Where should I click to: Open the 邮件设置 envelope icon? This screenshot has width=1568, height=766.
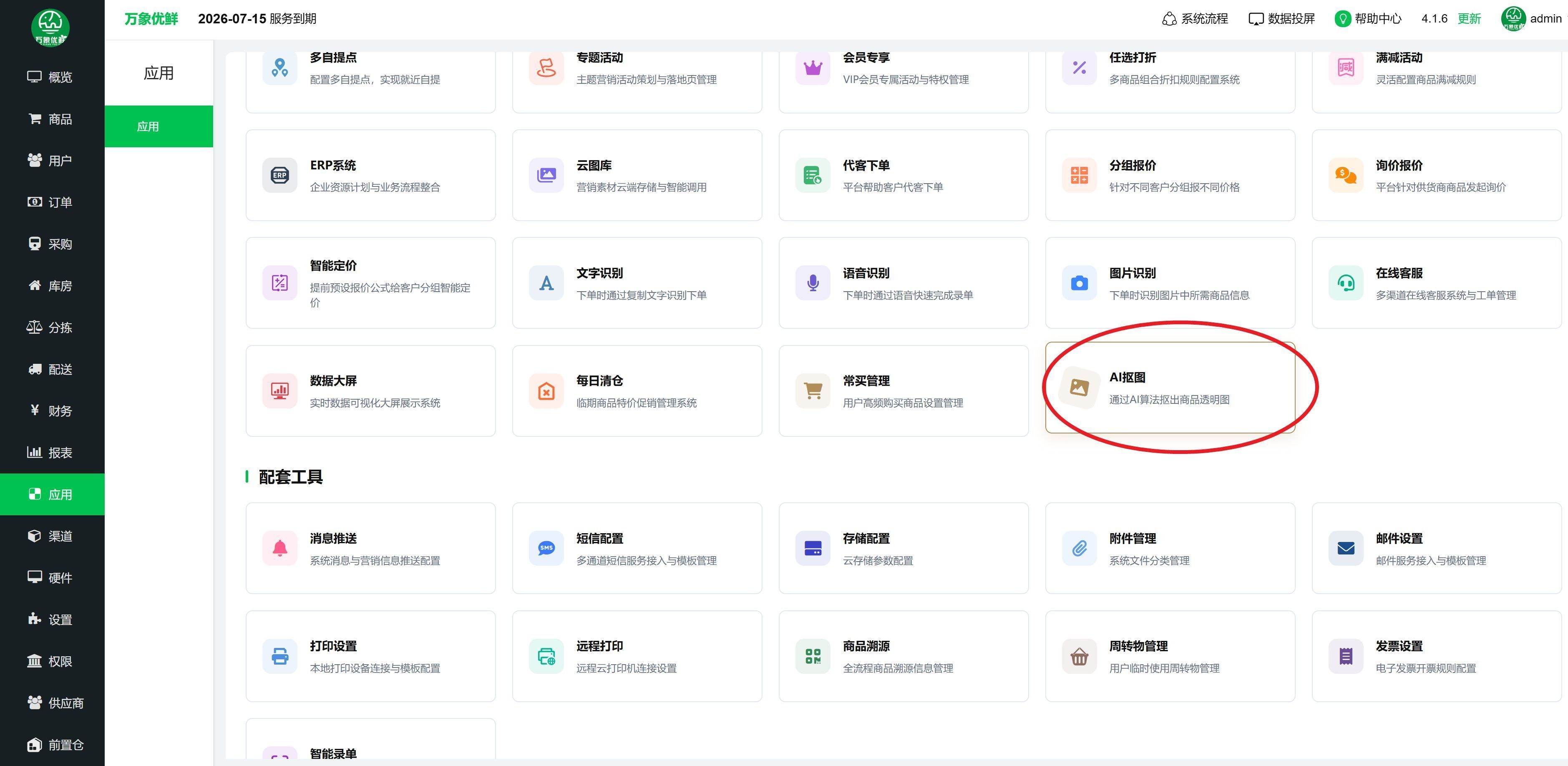(x=1346, y=548)
